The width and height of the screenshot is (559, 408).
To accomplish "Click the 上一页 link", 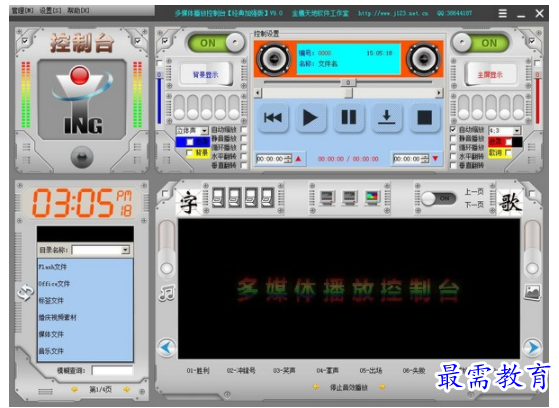I will point(474,192).
